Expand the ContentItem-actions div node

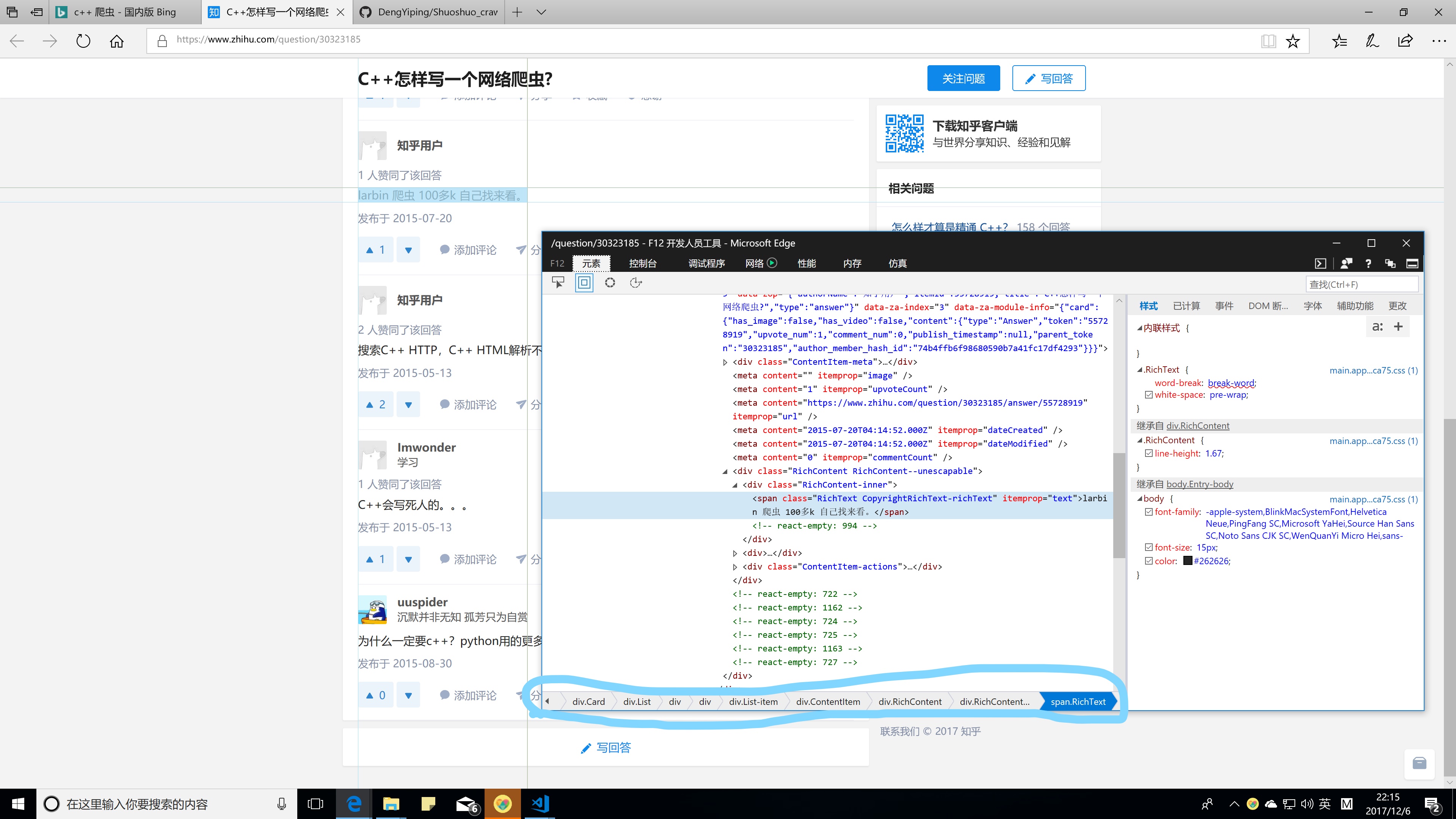pos(735,567)
